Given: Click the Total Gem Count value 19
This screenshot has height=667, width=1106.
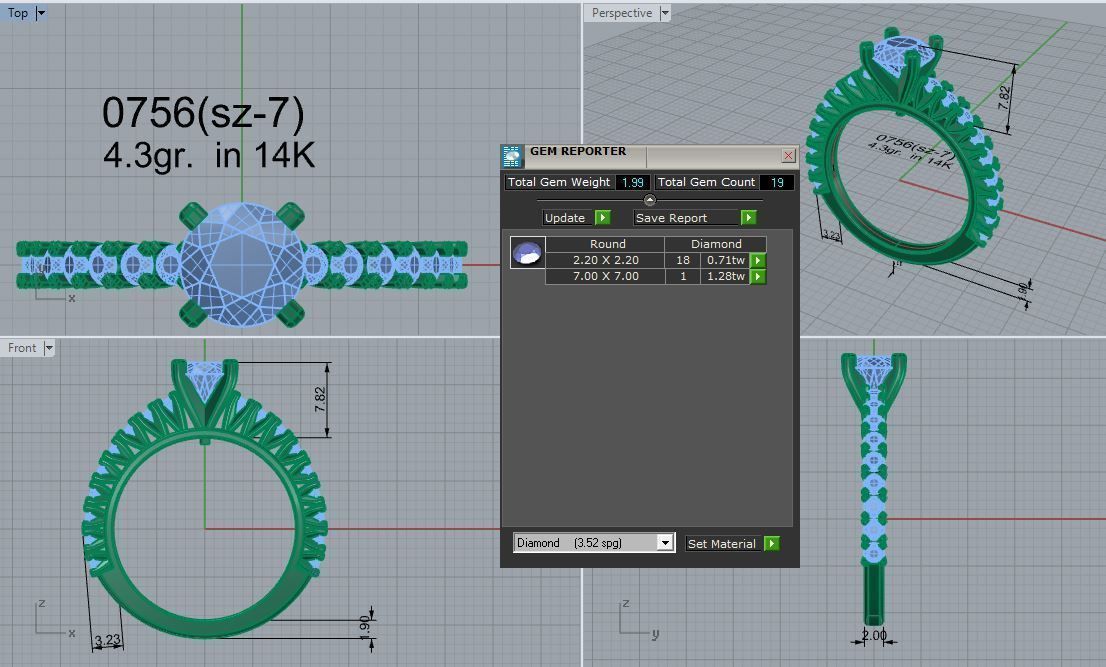Looking at the screenshot, I should coord(777,182).
